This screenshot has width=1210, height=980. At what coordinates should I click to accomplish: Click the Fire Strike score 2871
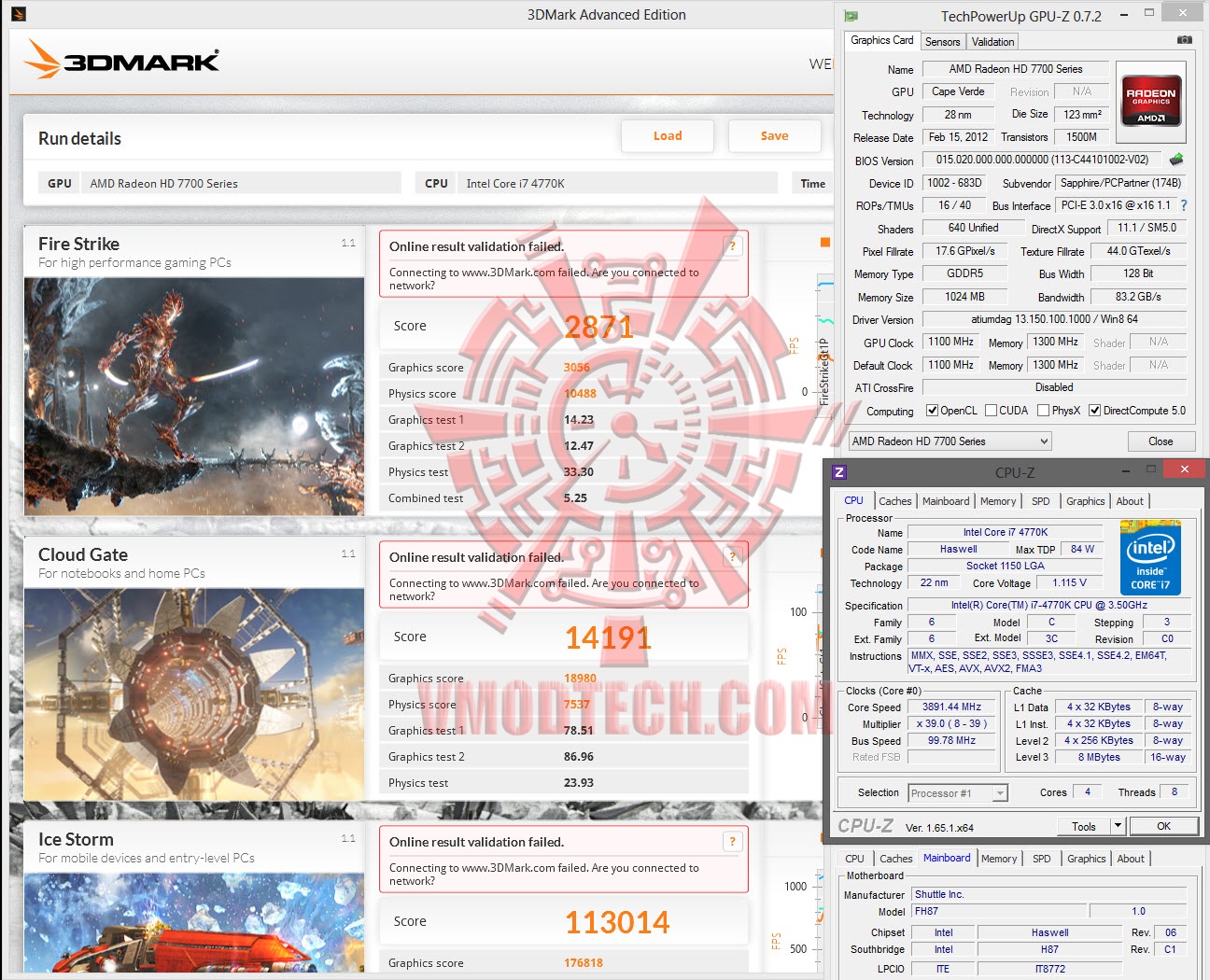tap(598, 327)
